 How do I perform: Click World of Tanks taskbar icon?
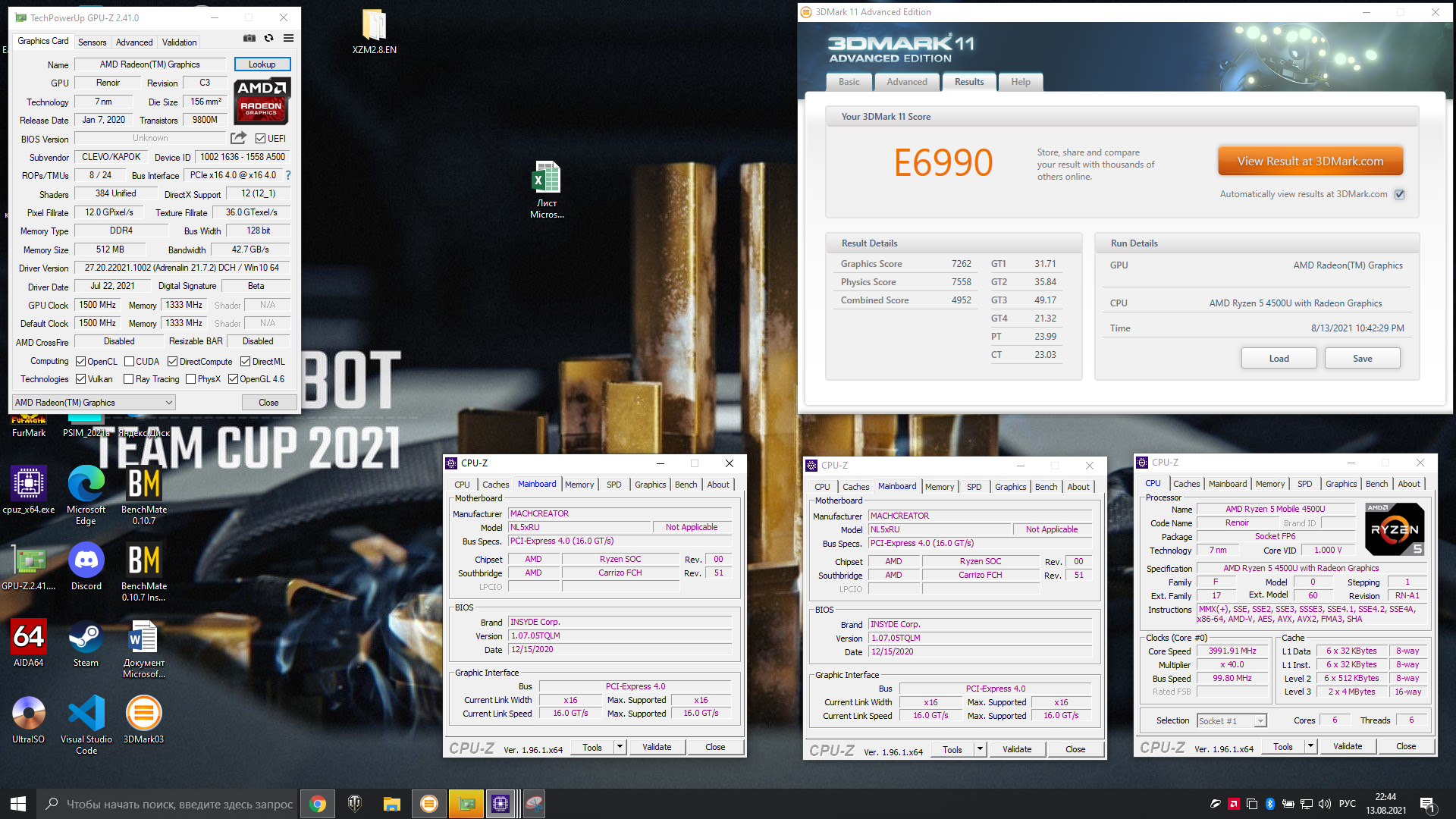[x=354, y=804]
